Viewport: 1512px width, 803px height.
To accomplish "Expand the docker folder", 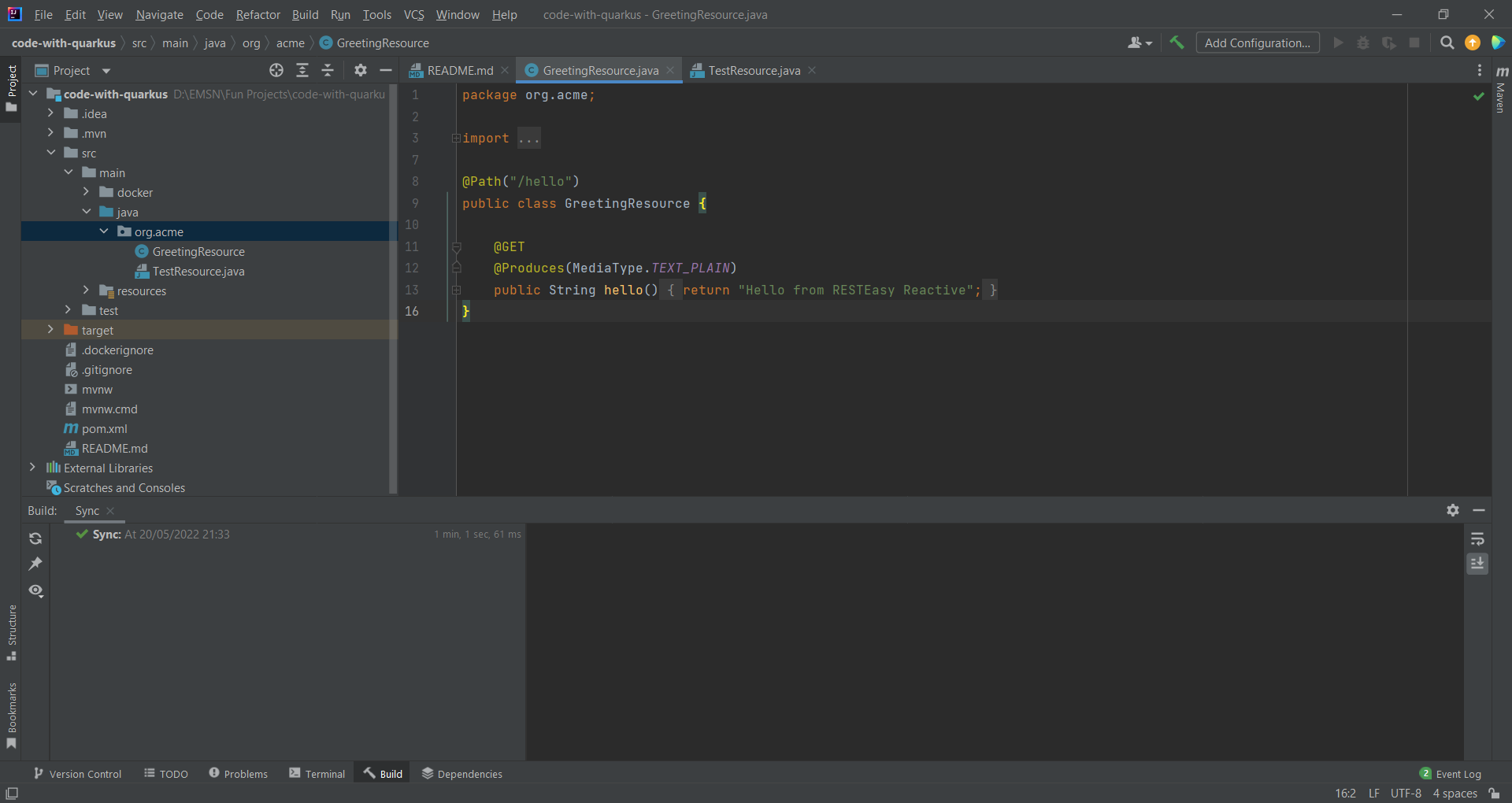I will pos(86,192).
